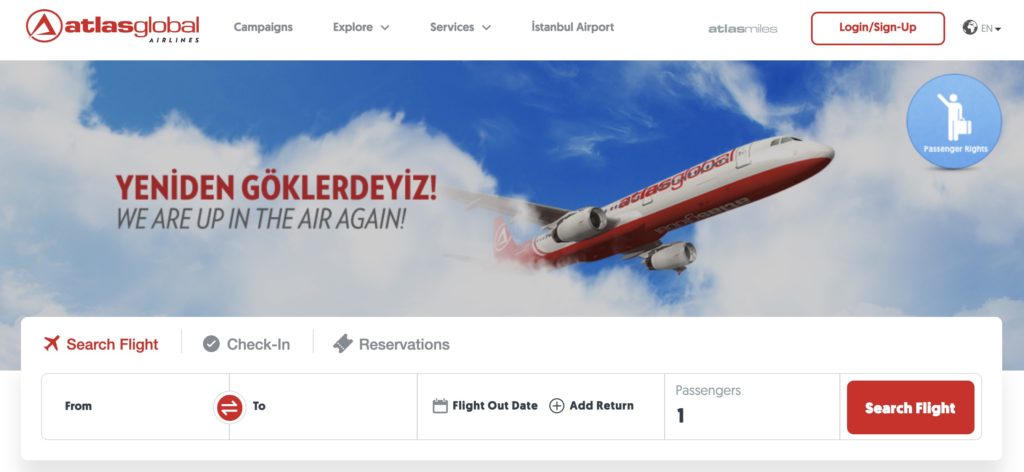Open the Passenger Rights badge

953,121
